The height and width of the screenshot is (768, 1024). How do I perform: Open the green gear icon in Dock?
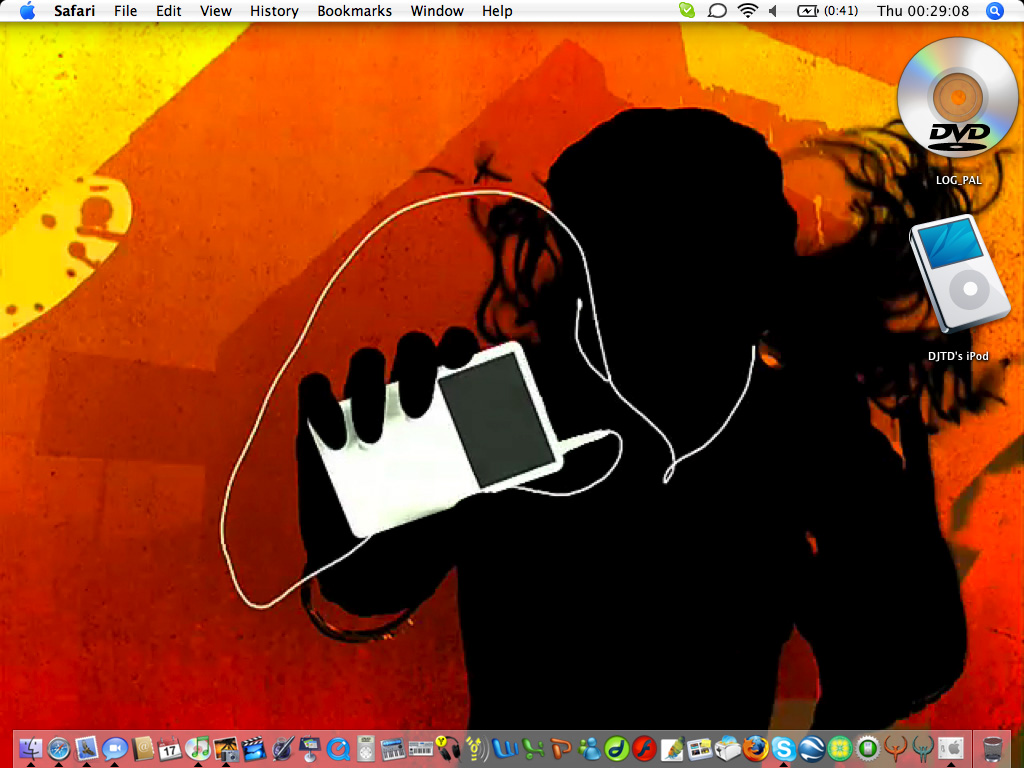point(867,748)
